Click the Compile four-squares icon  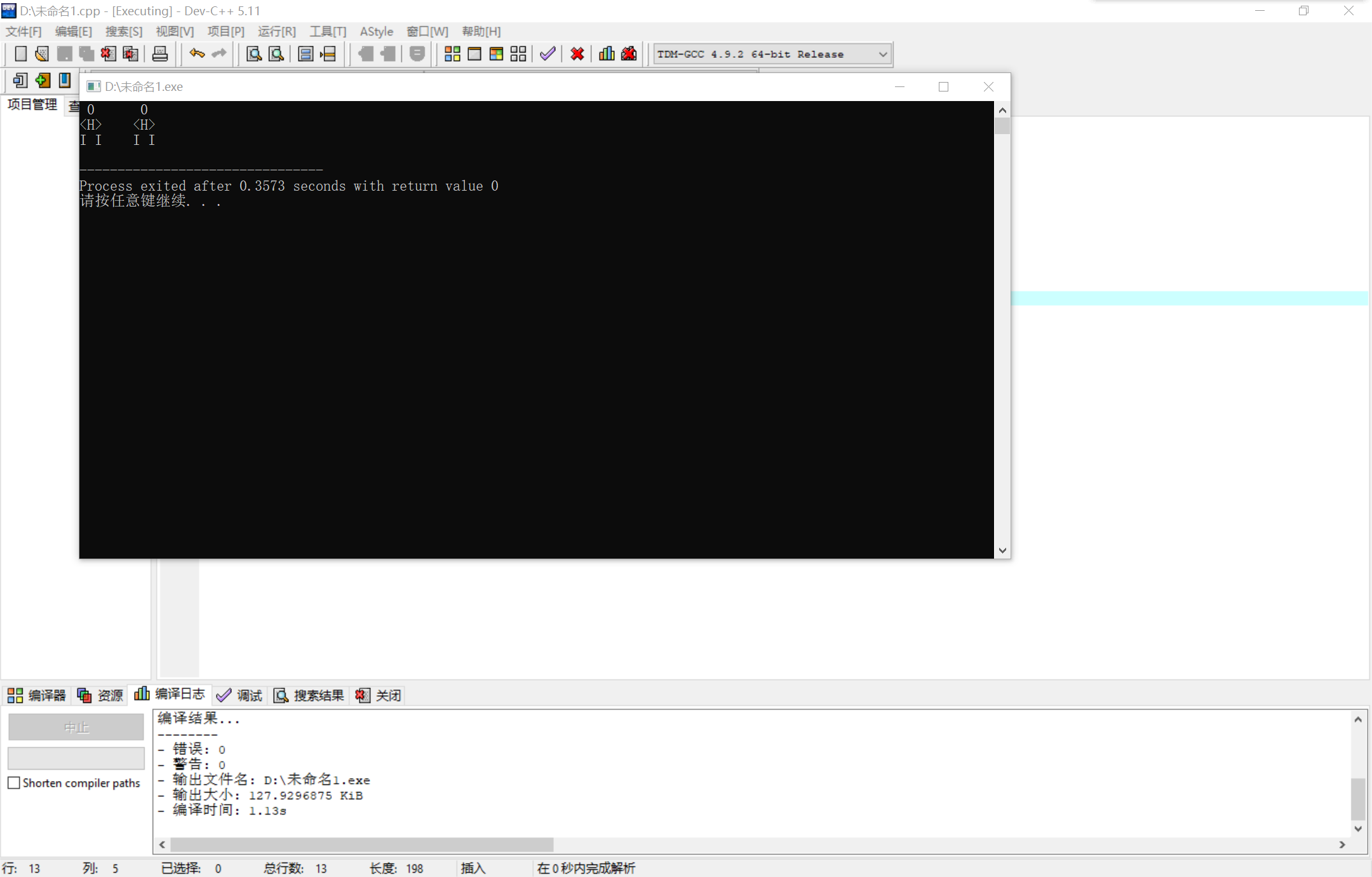(452, 54)
